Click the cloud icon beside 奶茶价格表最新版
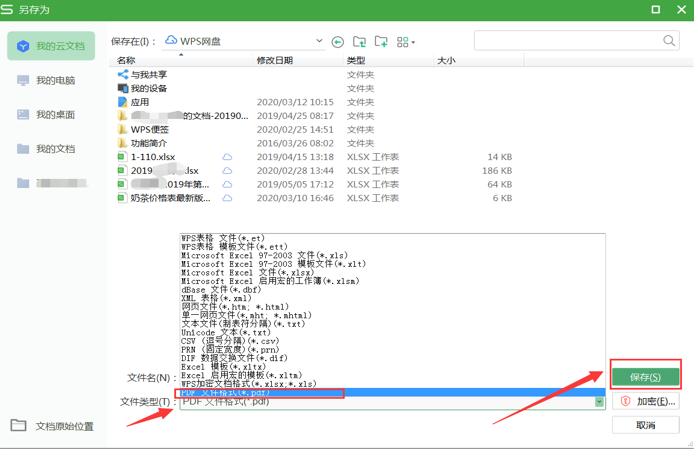The width and height of the screenshot is (698, 456). [227, 198]
